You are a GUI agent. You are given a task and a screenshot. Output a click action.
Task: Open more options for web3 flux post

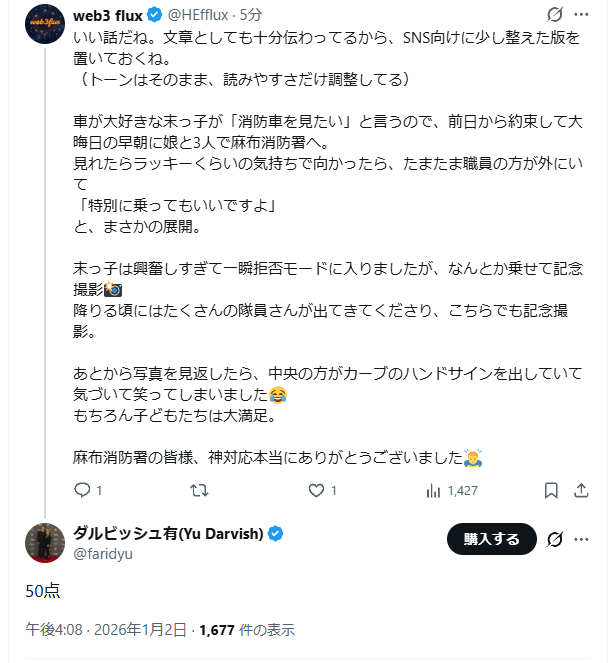(x=583, y=15)
